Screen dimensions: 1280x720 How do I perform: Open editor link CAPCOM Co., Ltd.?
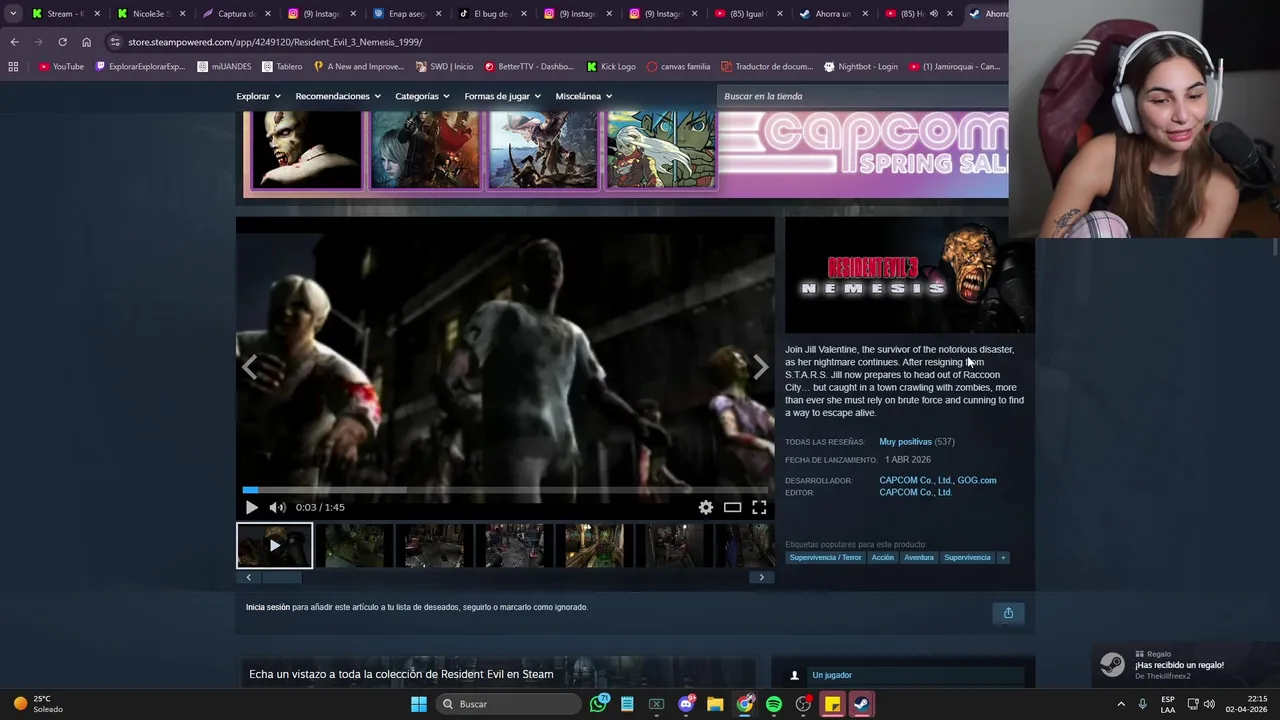915,492
